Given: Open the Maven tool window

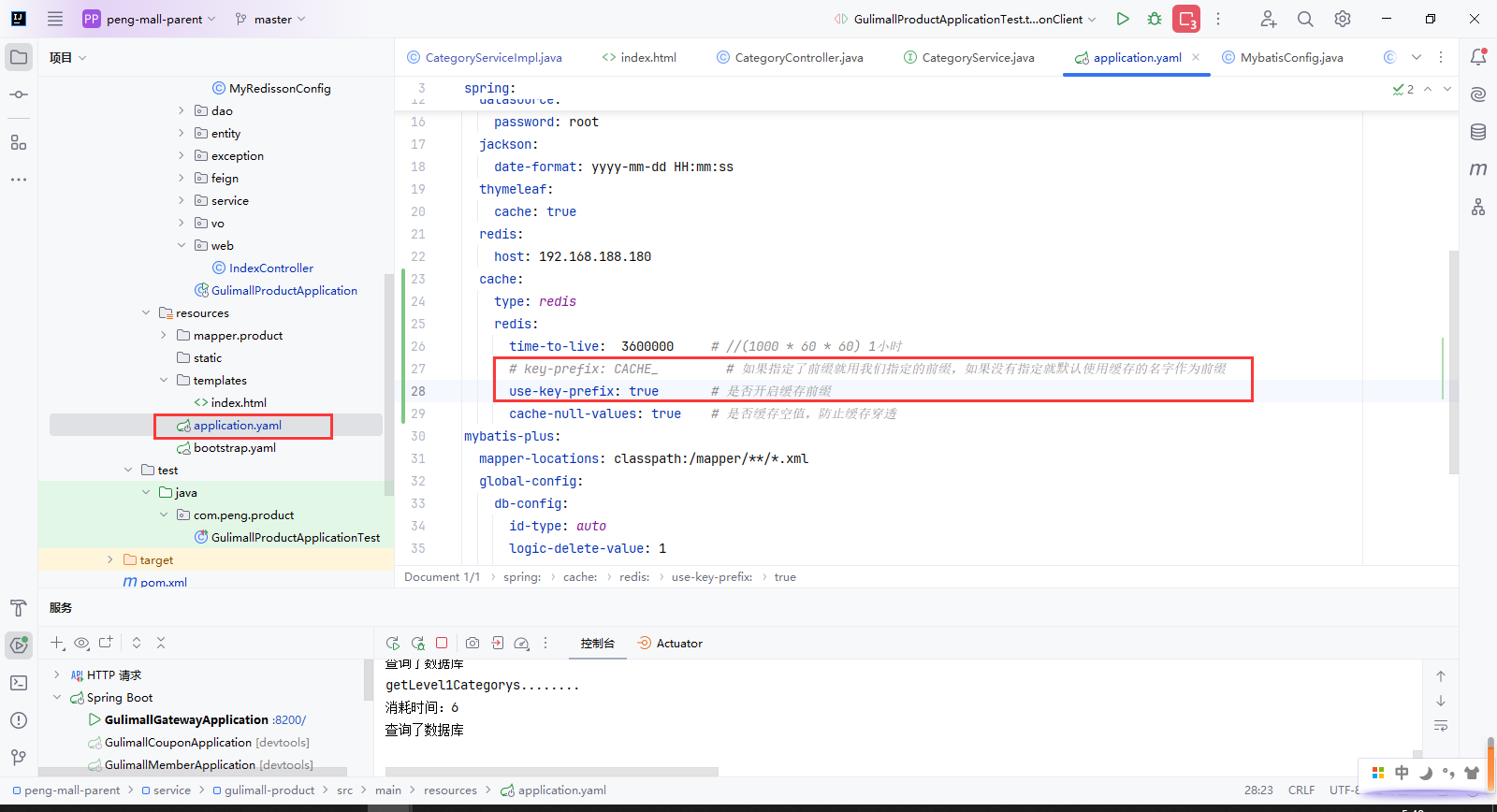Looking at the screenshot, I should (x=1478, y=169).
